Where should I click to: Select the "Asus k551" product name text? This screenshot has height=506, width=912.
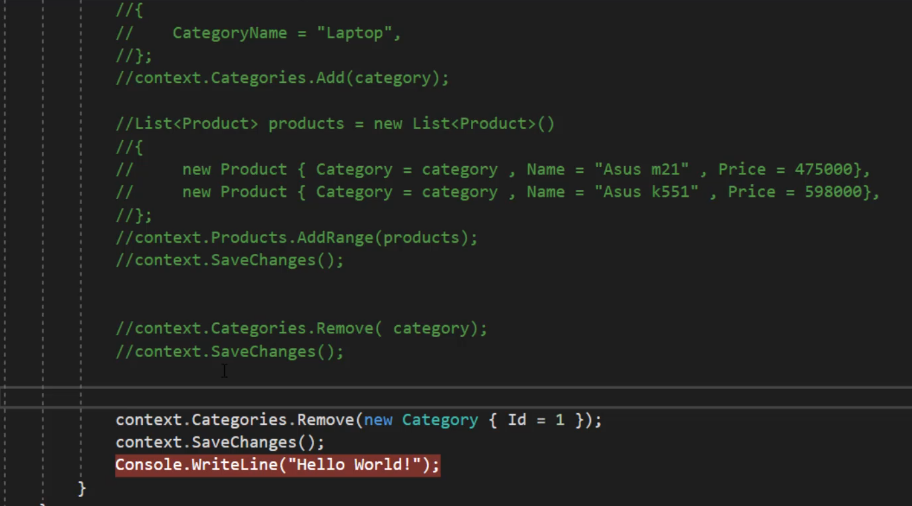click(x=646, y=192)
